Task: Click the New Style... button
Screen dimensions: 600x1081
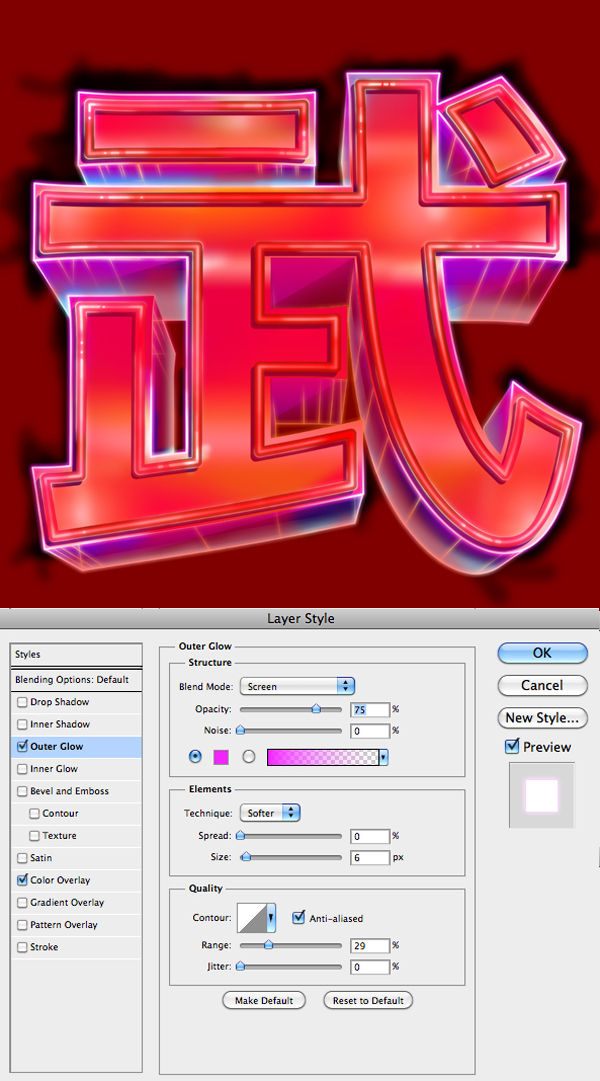Action: point(542,718)
